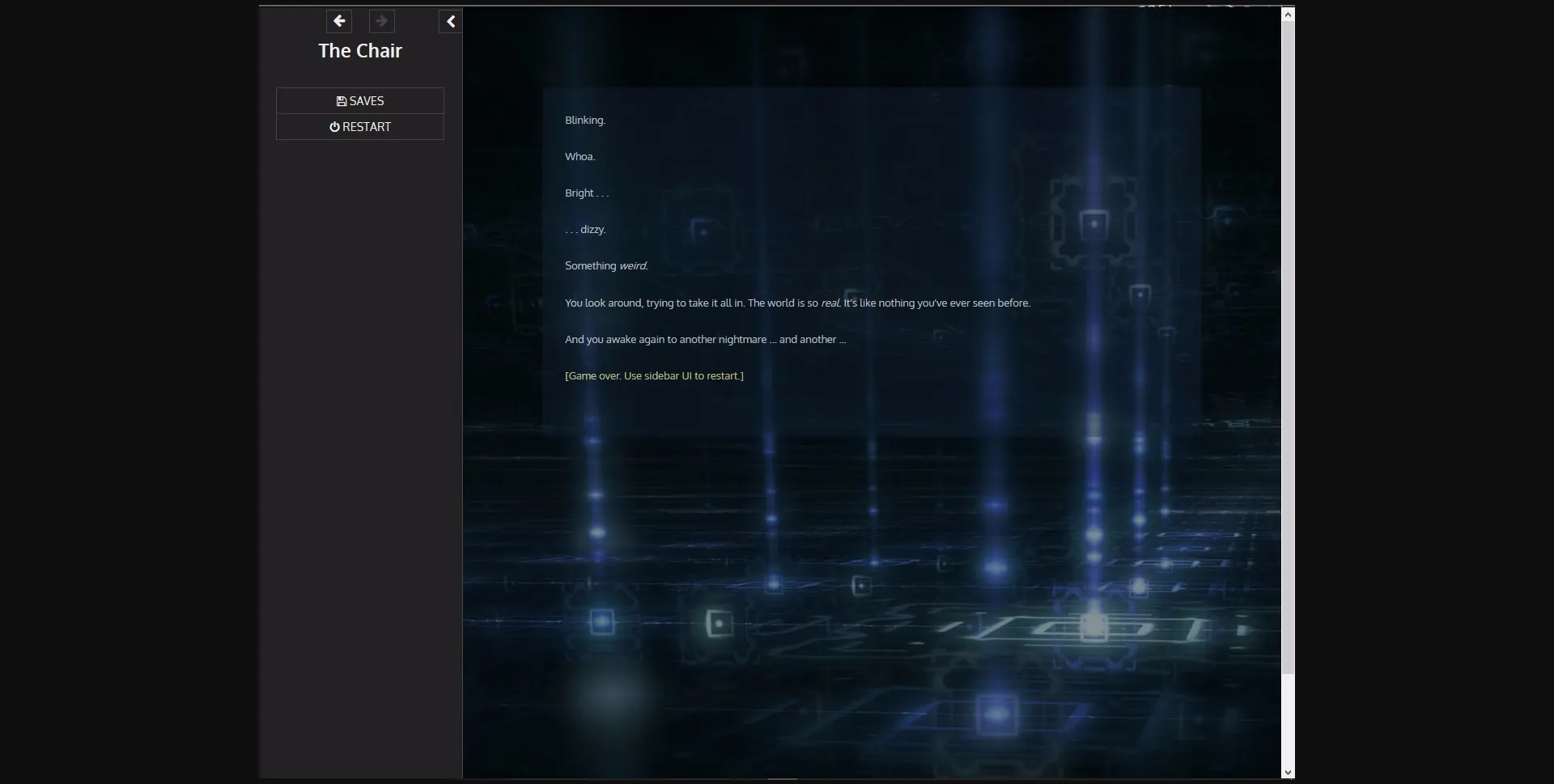Click inside the story passage text area
Image resolution: width=1554 pixels, height=784 pixels.
[x=809, y=243]
